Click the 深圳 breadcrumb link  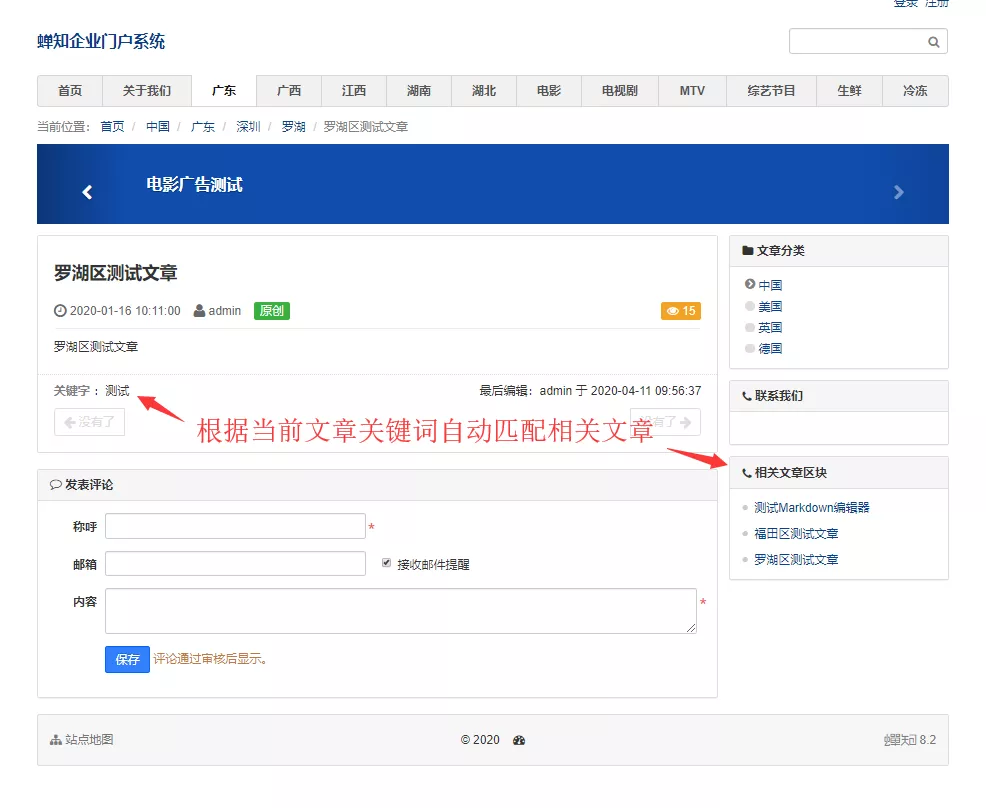tap(248, 127)
